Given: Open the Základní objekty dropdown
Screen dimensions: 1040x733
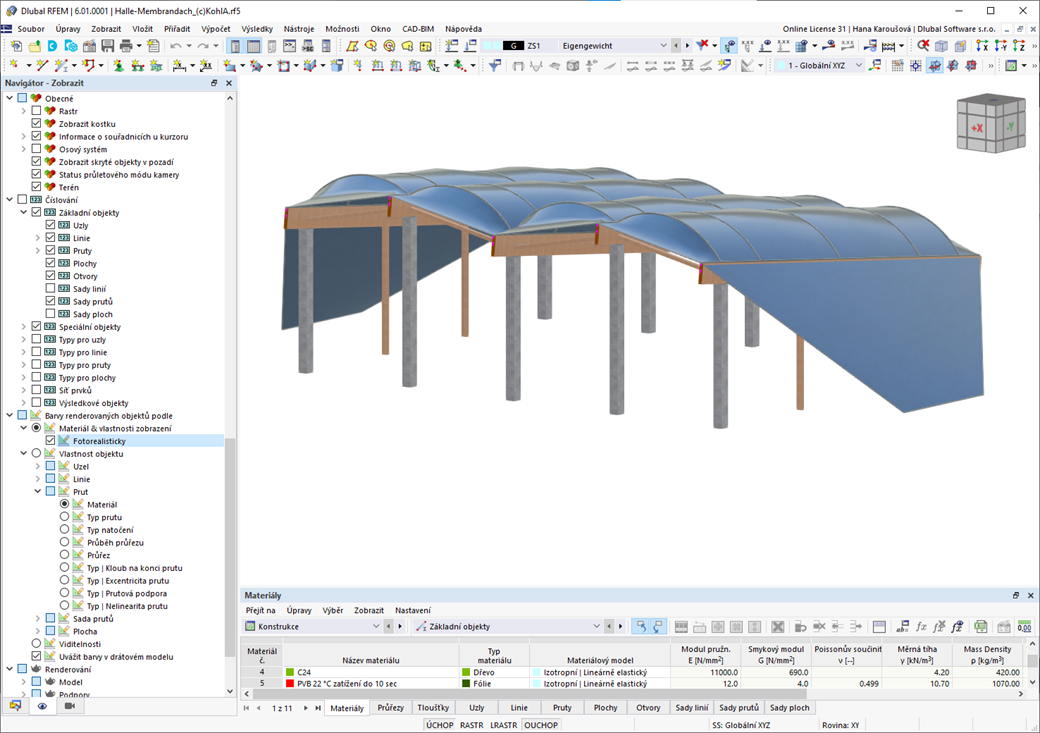Looking at the screenshot, I should point(596,626).
